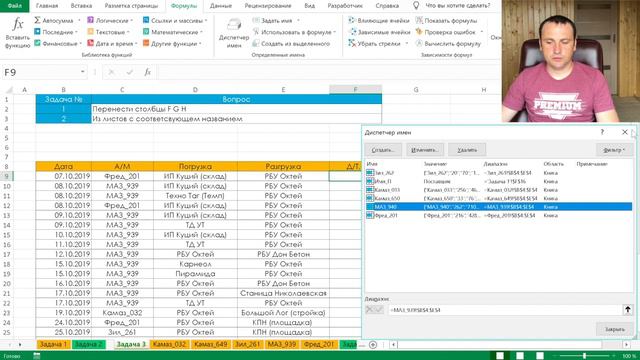Click the Математические functions icon
The width and height of the screenshot is (640, 360).
[x=146, y=31]
